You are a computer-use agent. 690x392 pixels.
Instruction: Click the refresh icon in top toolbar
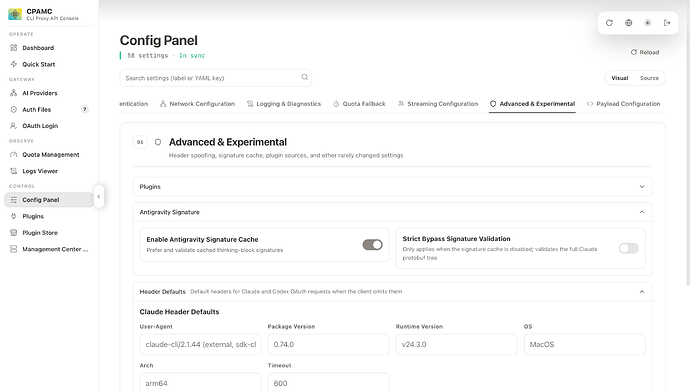tap(609, 23)
